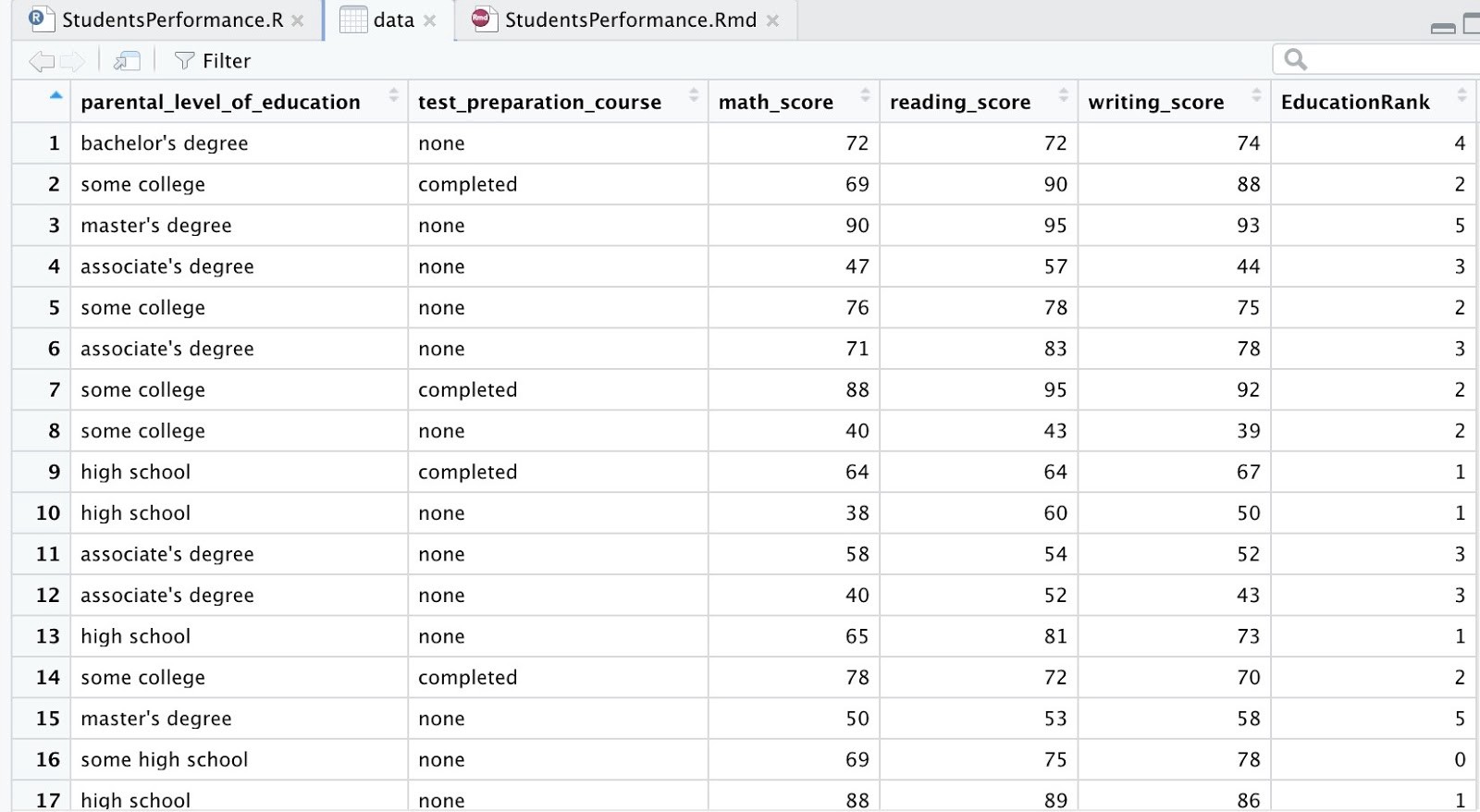Sort by parental_level_of_education column arrows

(x=393, y=95)
